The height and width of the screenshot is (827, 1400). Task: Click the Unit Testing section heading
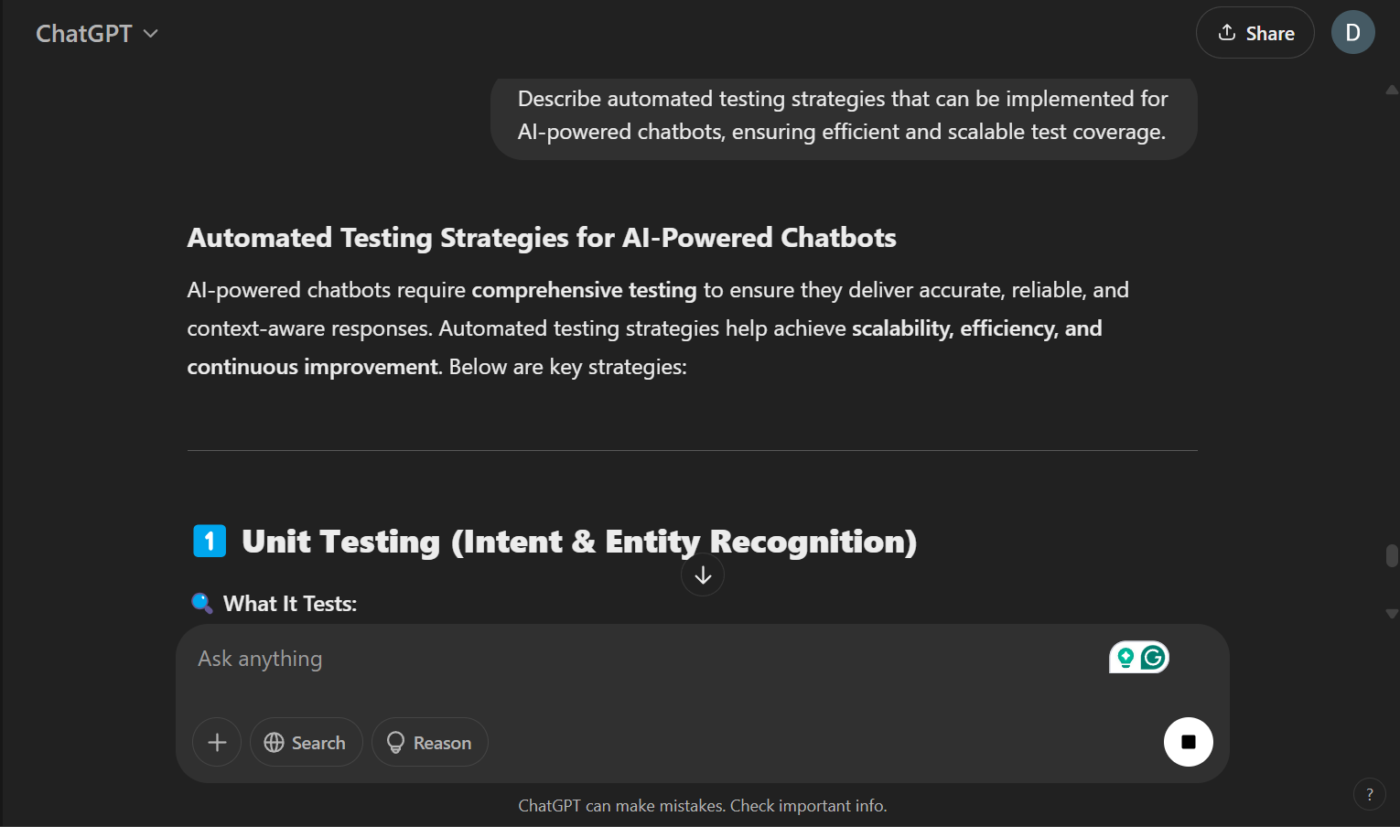coord(579,541)
